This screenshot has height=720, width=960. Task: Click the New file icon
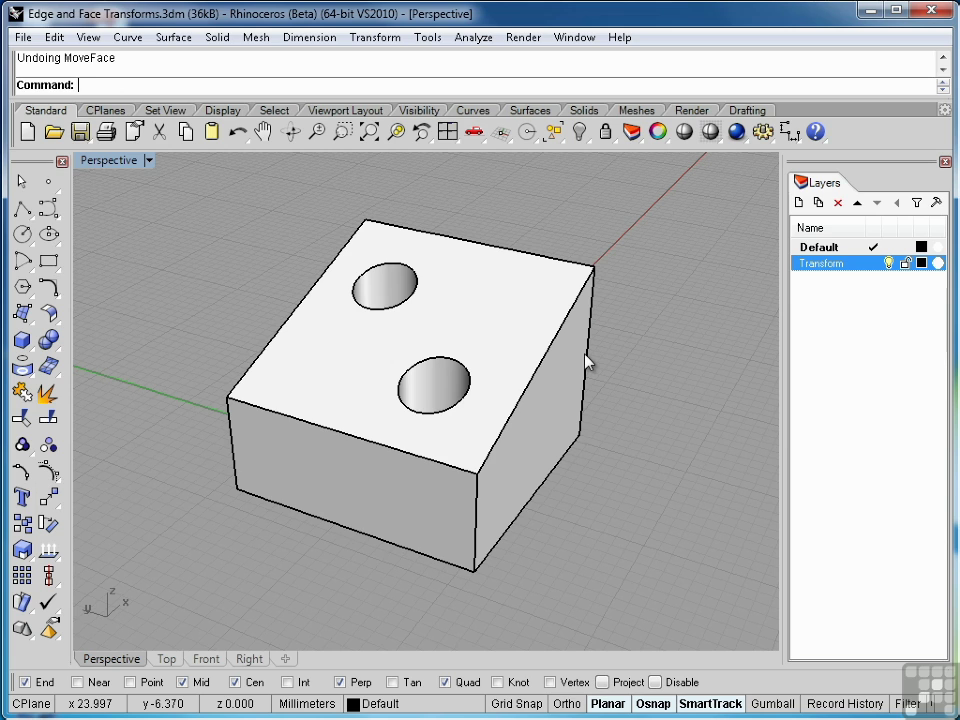[28, 132]
